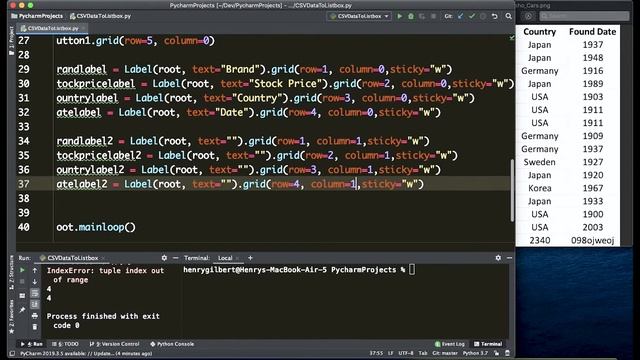640x360 pixels.
Task: Toggle the Project tool window stripe
Action: click(11, 41)
